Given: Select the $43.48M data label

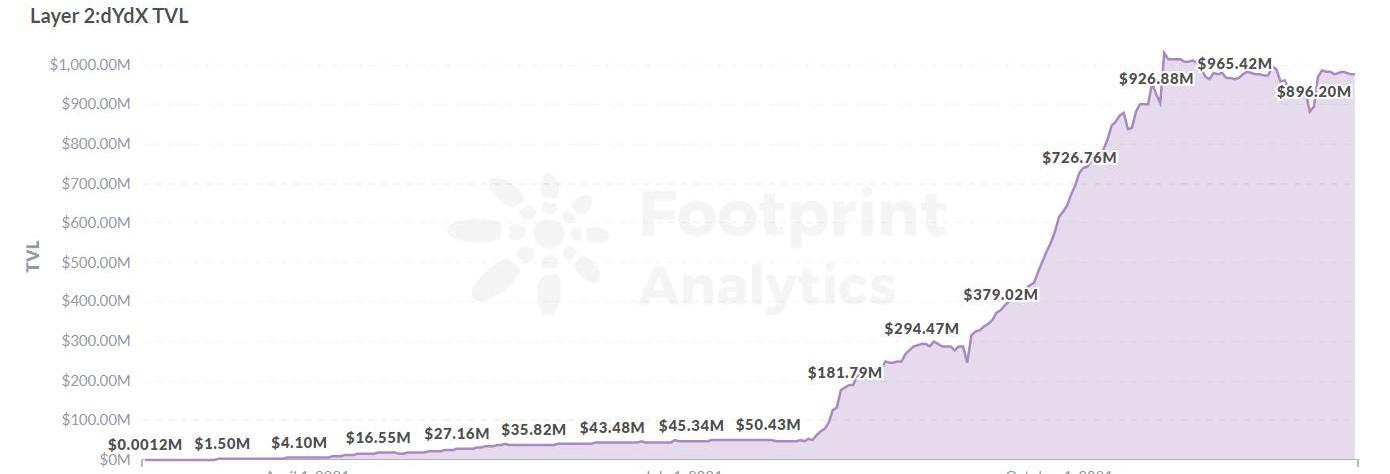Looking at the screenshot, I should [x=612, y=428].
